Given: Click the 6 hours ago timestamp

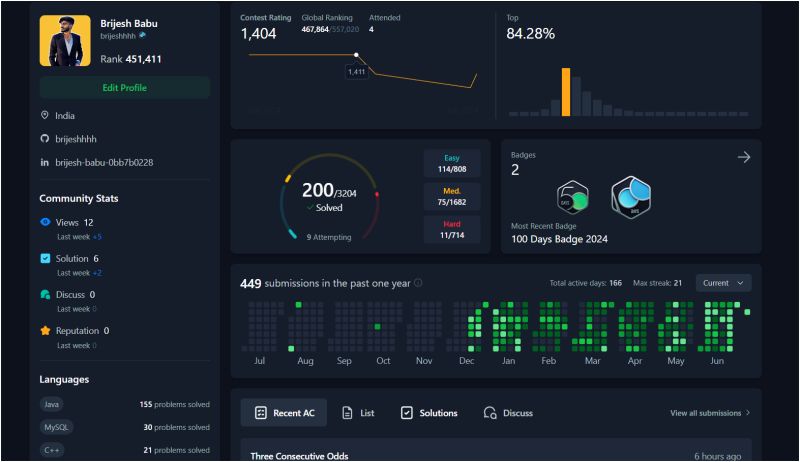Looking at the screenshot, I should pos(718,456).
